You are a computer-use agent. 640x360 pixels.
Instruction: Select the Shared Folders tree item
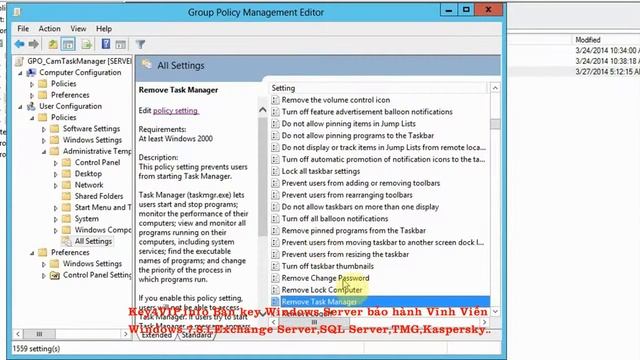[99, 196]
